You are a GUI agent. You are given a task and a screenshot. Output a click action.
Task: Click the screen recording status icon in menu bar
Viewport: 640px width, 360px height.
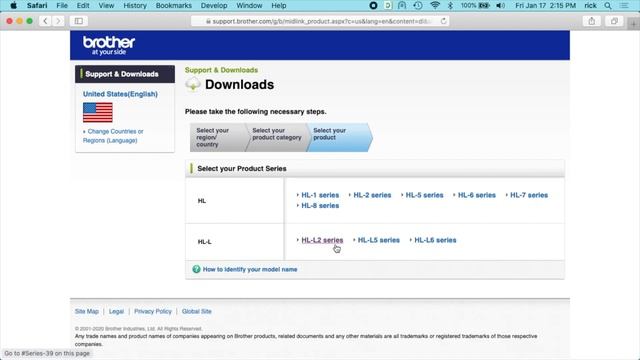[373, 6]
